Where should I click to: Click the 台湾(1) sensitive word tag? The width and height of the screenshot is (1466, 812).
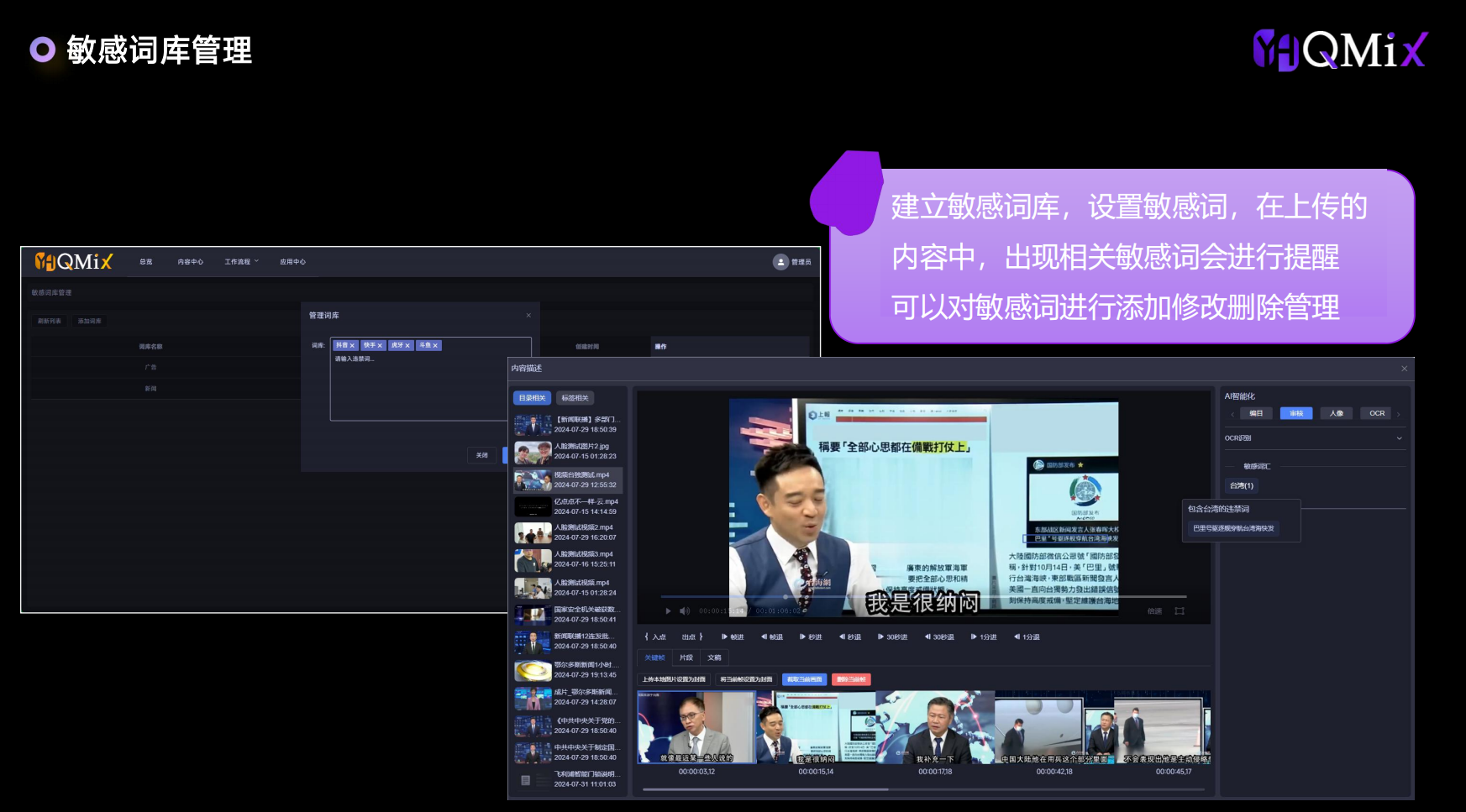point(1242,486)
